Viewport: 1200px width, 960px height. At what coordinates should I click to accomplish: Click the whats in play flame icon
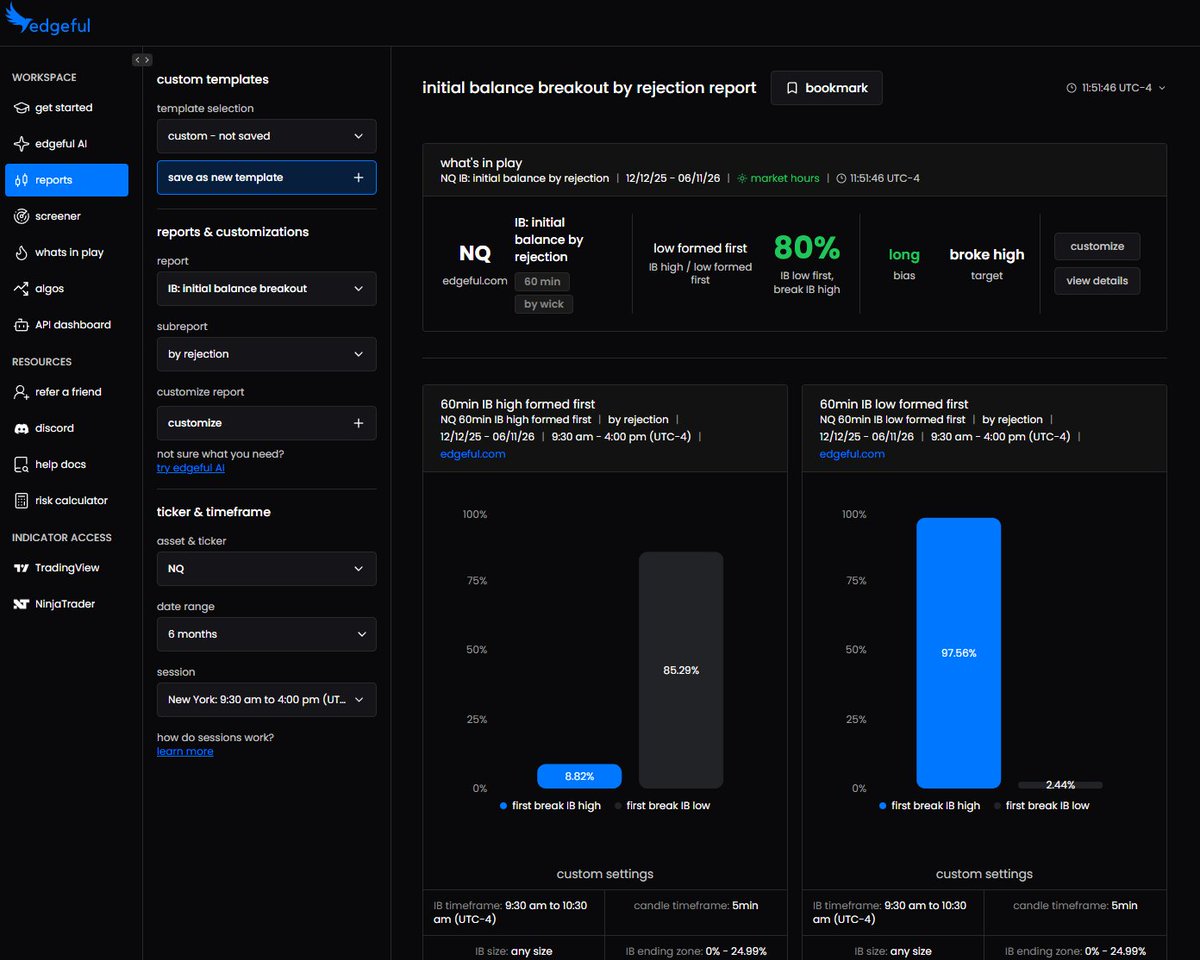point(22,252)
